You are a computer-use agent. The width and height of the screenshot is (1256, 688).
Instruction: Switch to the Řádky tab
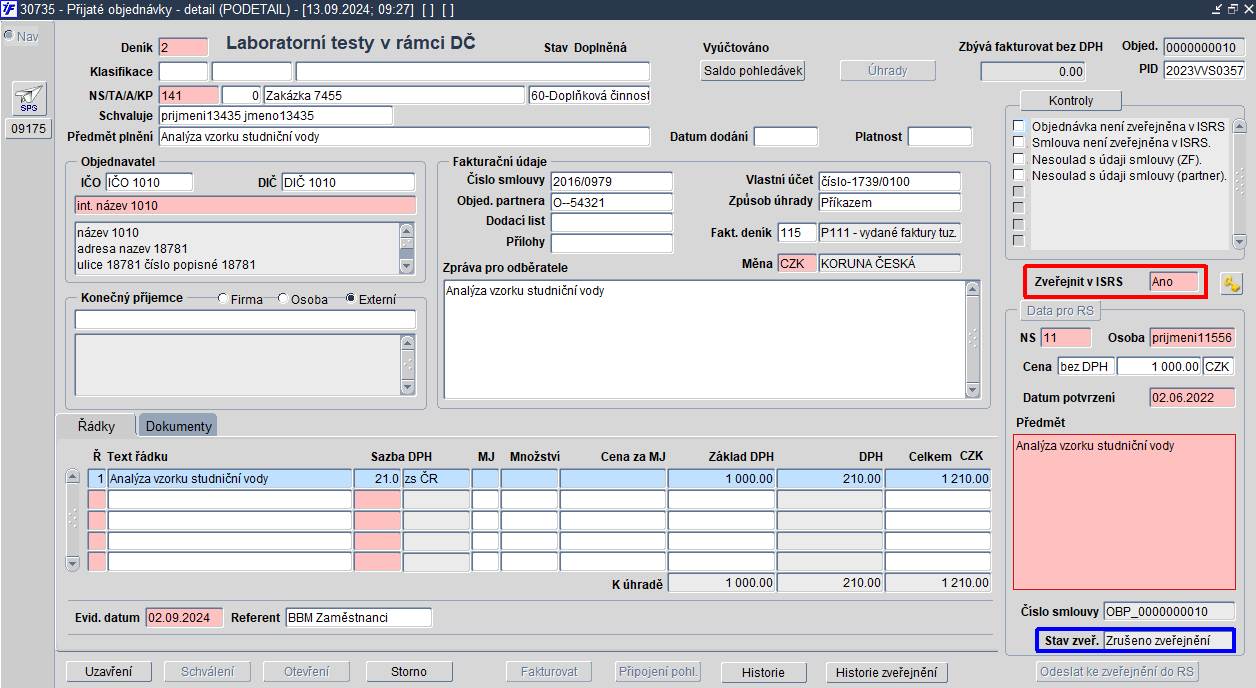96,426
